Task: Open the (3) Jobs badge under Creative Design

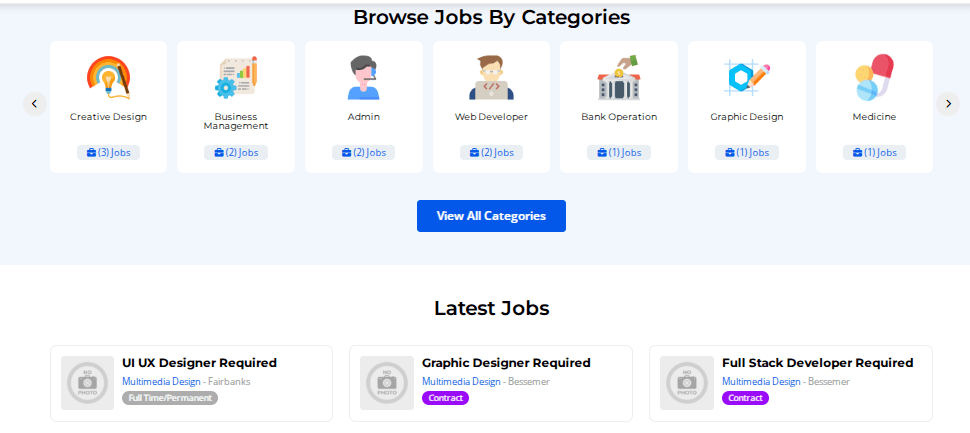Action: tap(108, 153)
